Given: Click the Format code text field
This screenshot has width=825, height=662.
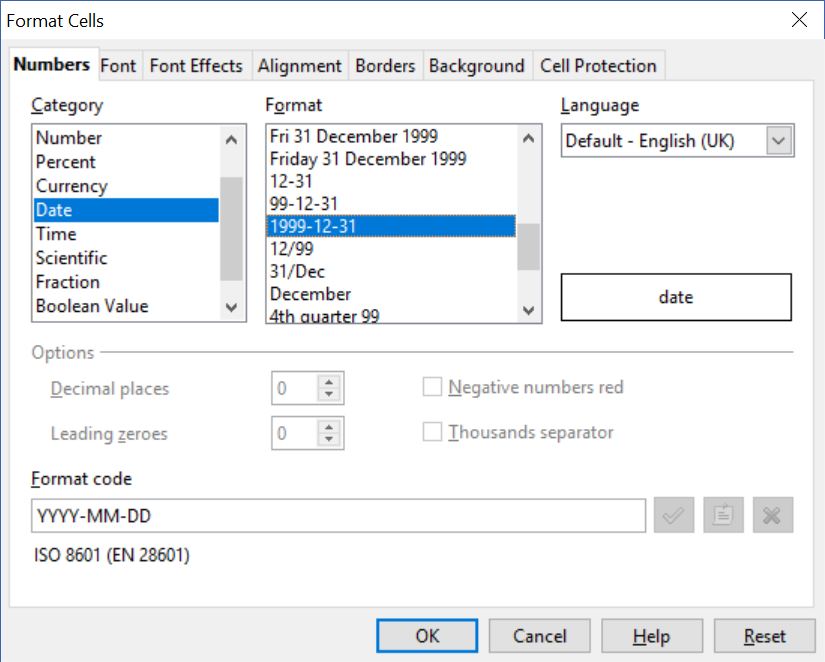Looking at the screenshot, I should [x=338, y=516].
